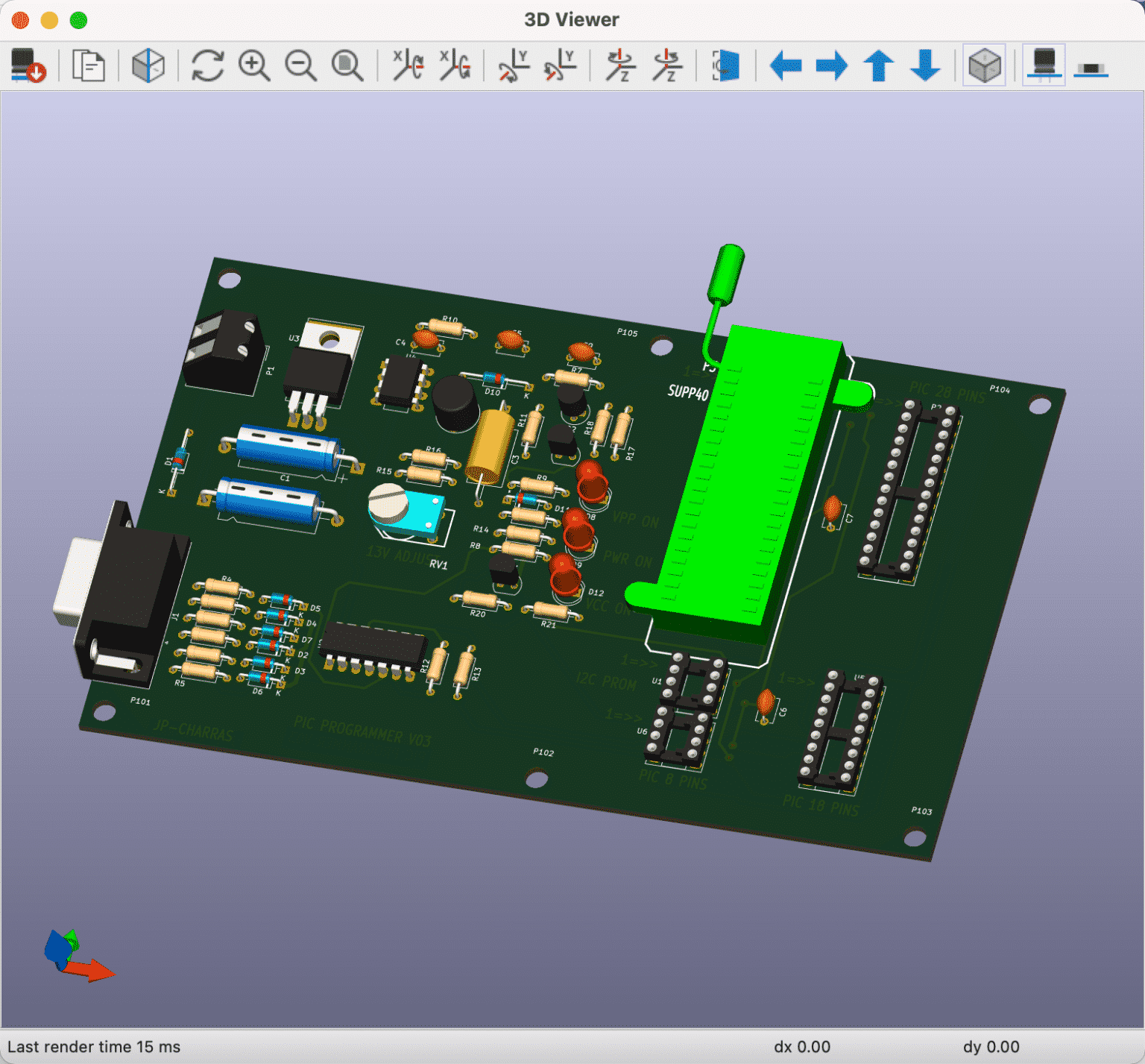Click 'Last render time 15 ms' status text

[94, 1047]
